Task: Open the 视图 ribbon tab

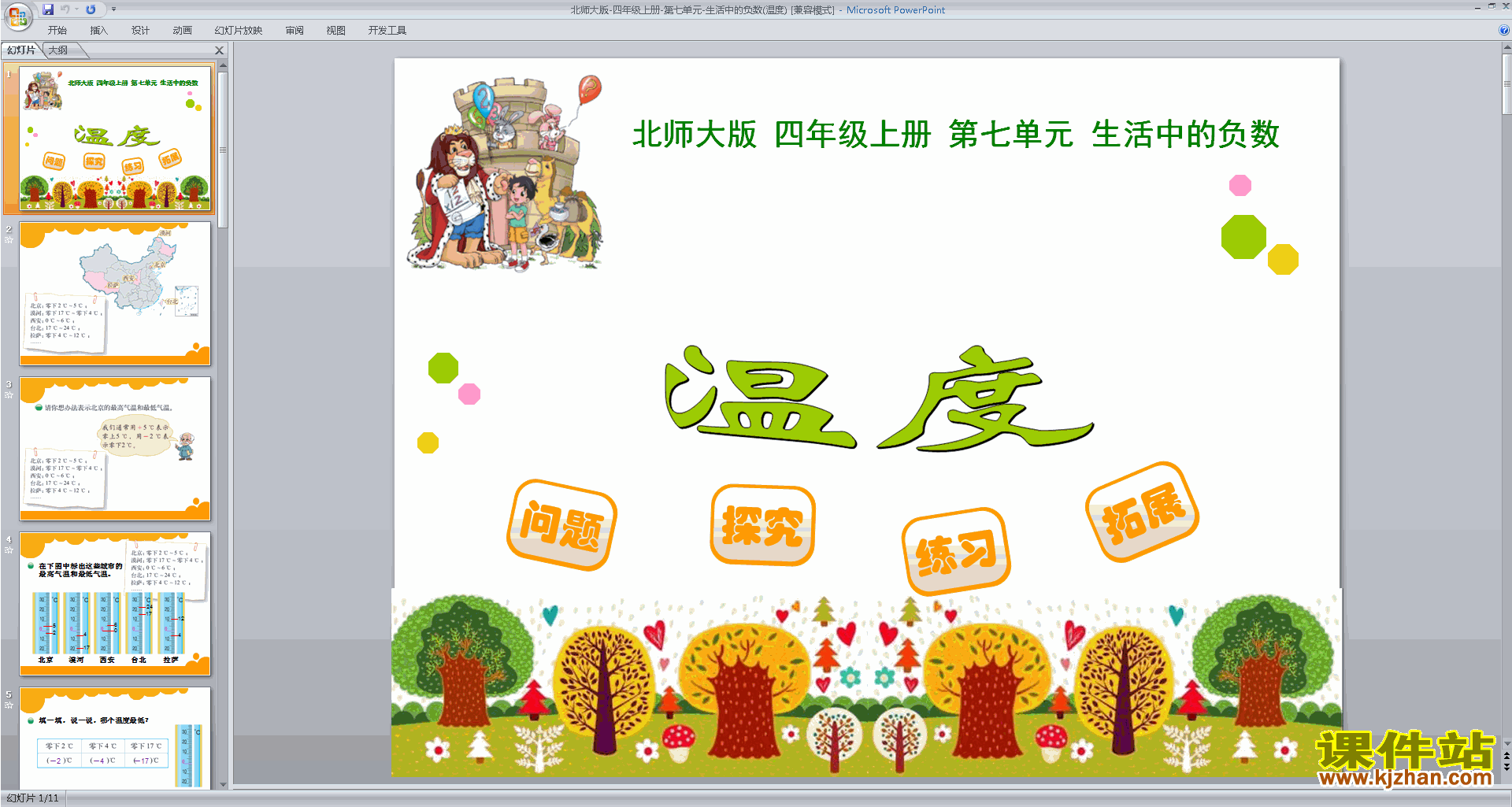Action: pyautogui.click(x=336, y=31)
